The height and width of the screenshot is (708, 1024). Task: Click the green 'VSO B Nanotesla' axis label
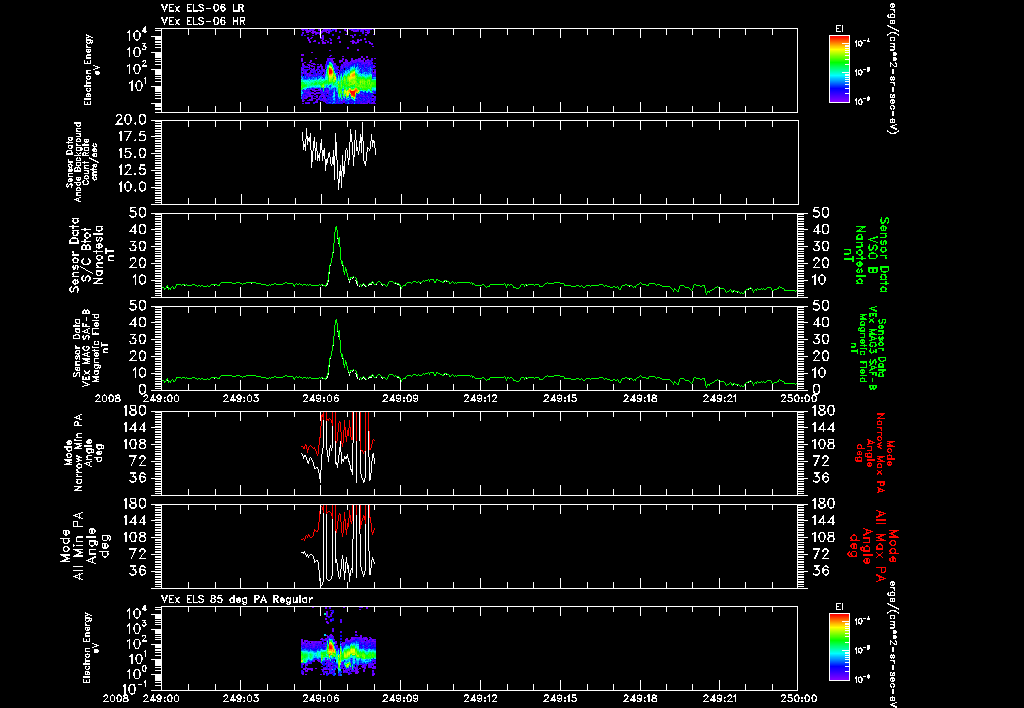pyautogui.click(x=867, y=255)
